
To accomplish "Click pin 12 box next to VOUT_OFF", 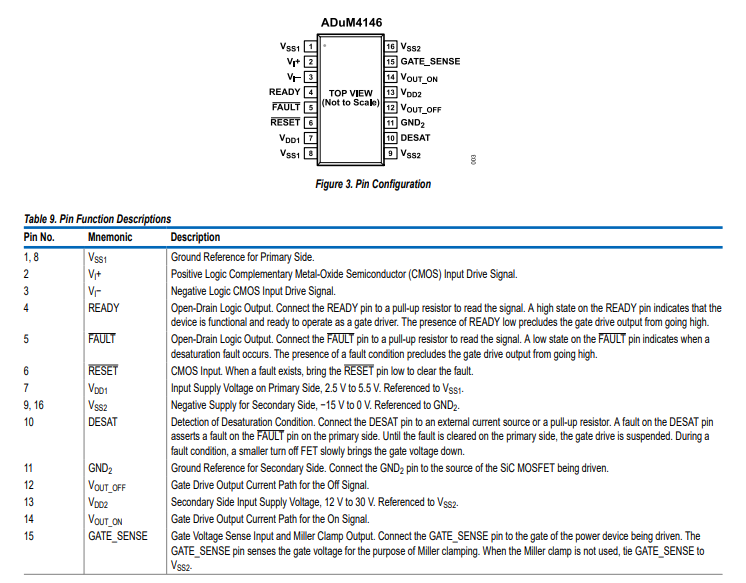I will [x=391, y=108].
